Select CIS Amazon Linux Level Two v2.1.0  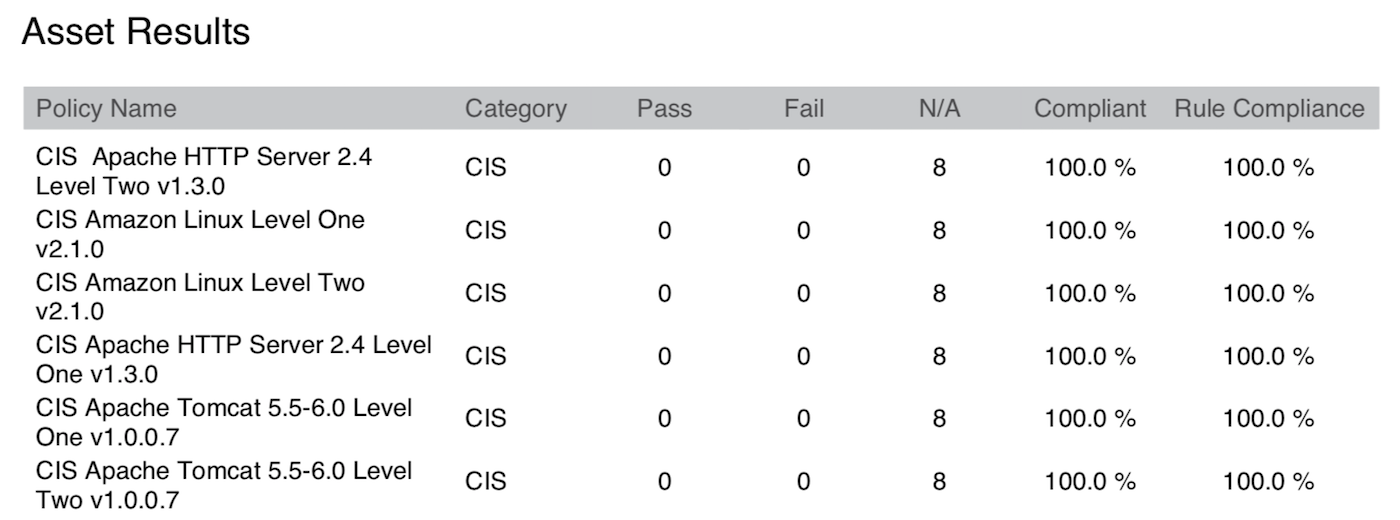pos(200,296)
